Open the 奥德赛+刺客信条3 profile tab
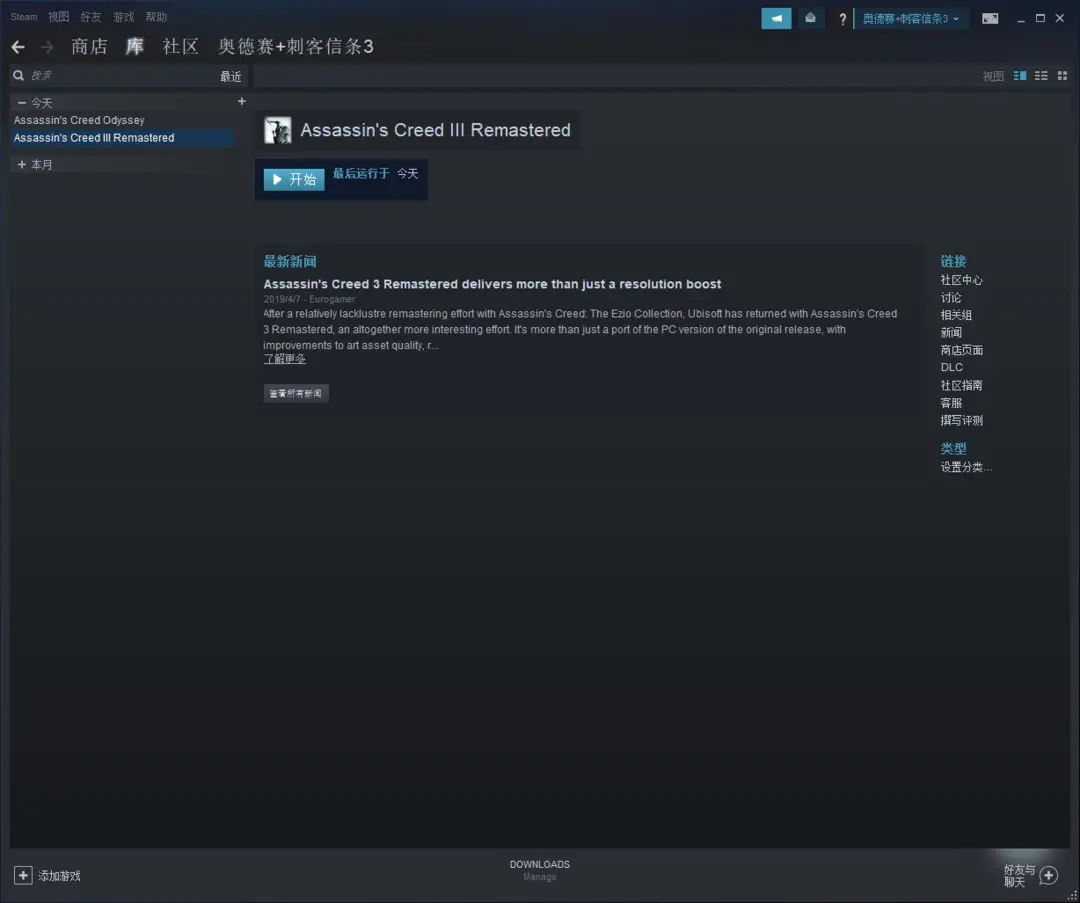1080x903 pixels. (296, 47)
